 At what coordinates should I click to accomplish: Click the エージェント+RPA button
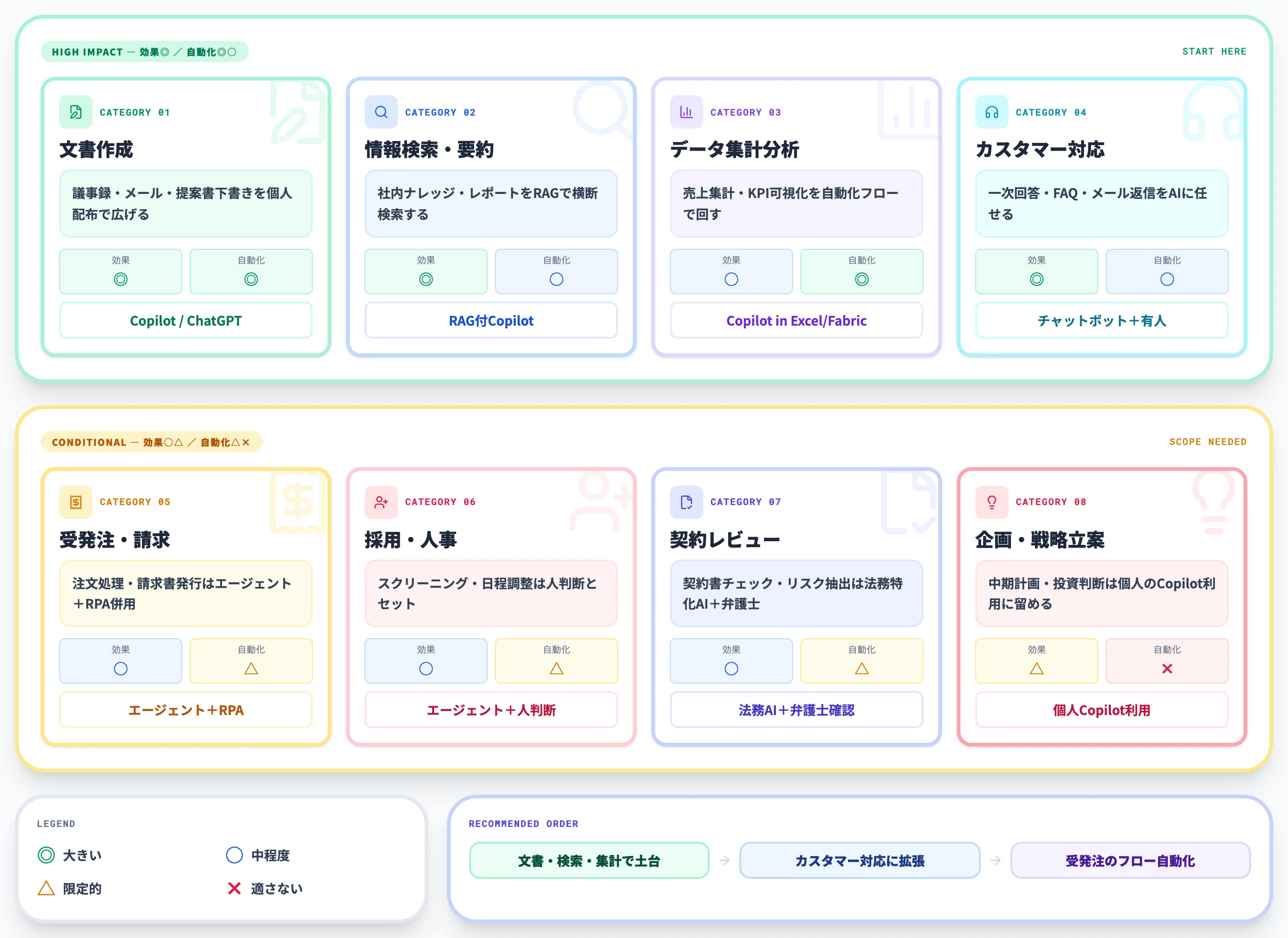(186, 710)
